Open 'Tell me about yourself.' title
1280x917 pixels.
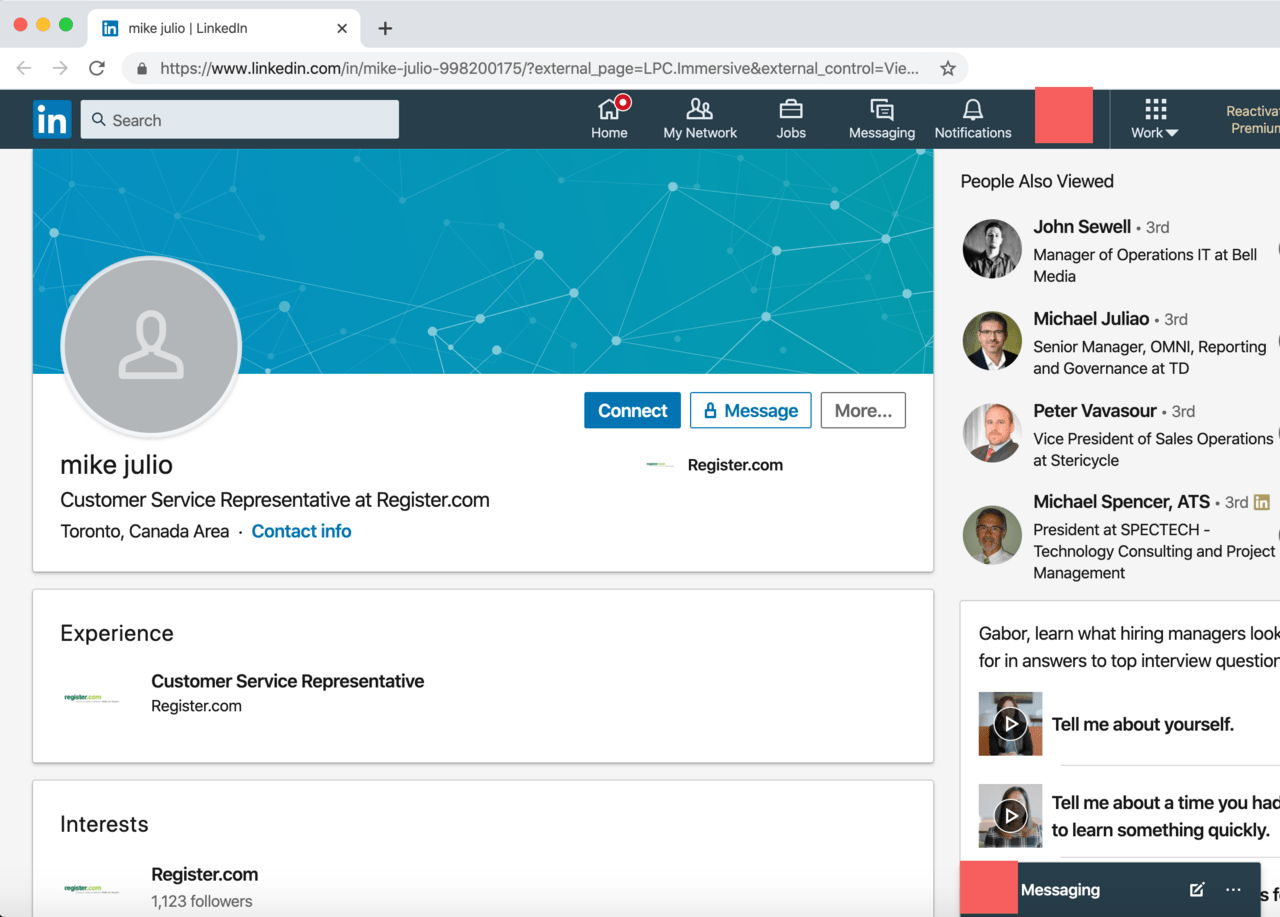click(x=1143, y=724)
